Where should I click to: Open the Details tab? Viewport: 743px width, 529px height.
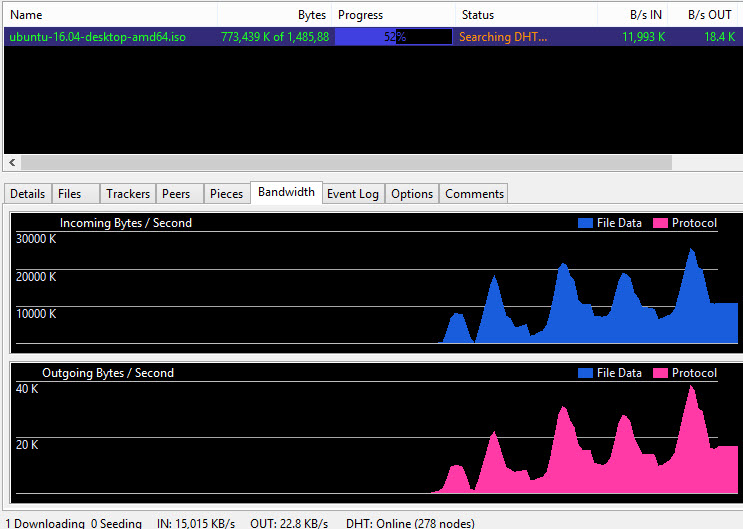click(27, 194)
